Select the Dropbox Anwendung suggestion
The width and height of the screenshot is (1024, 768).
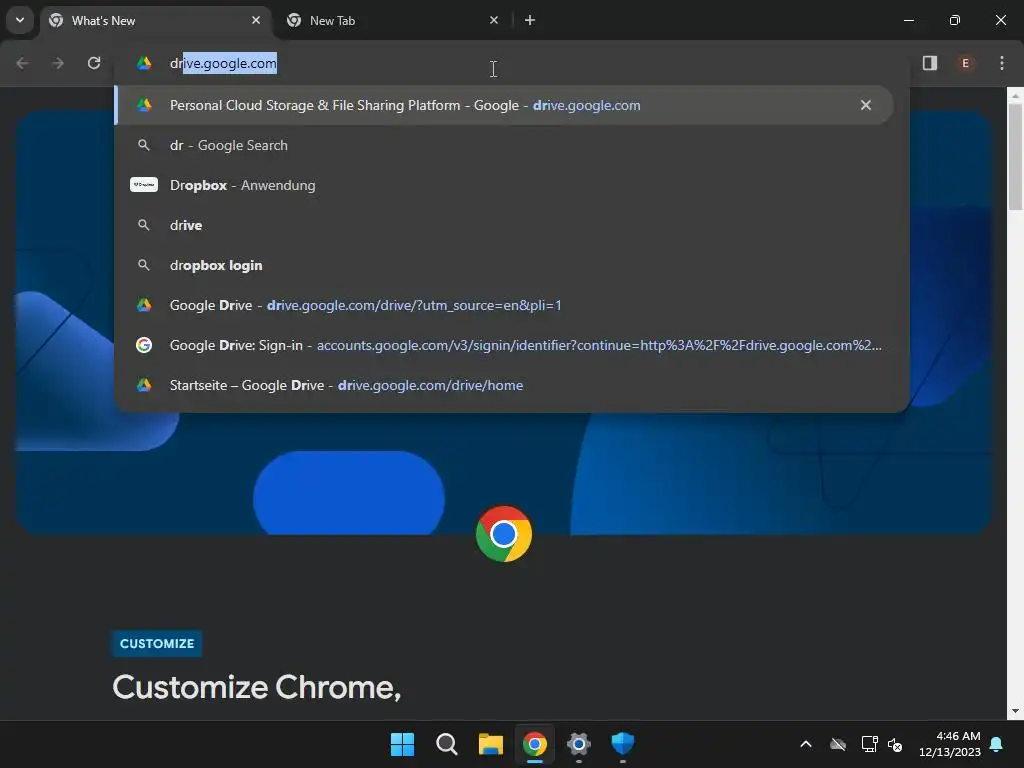point(504,185)
